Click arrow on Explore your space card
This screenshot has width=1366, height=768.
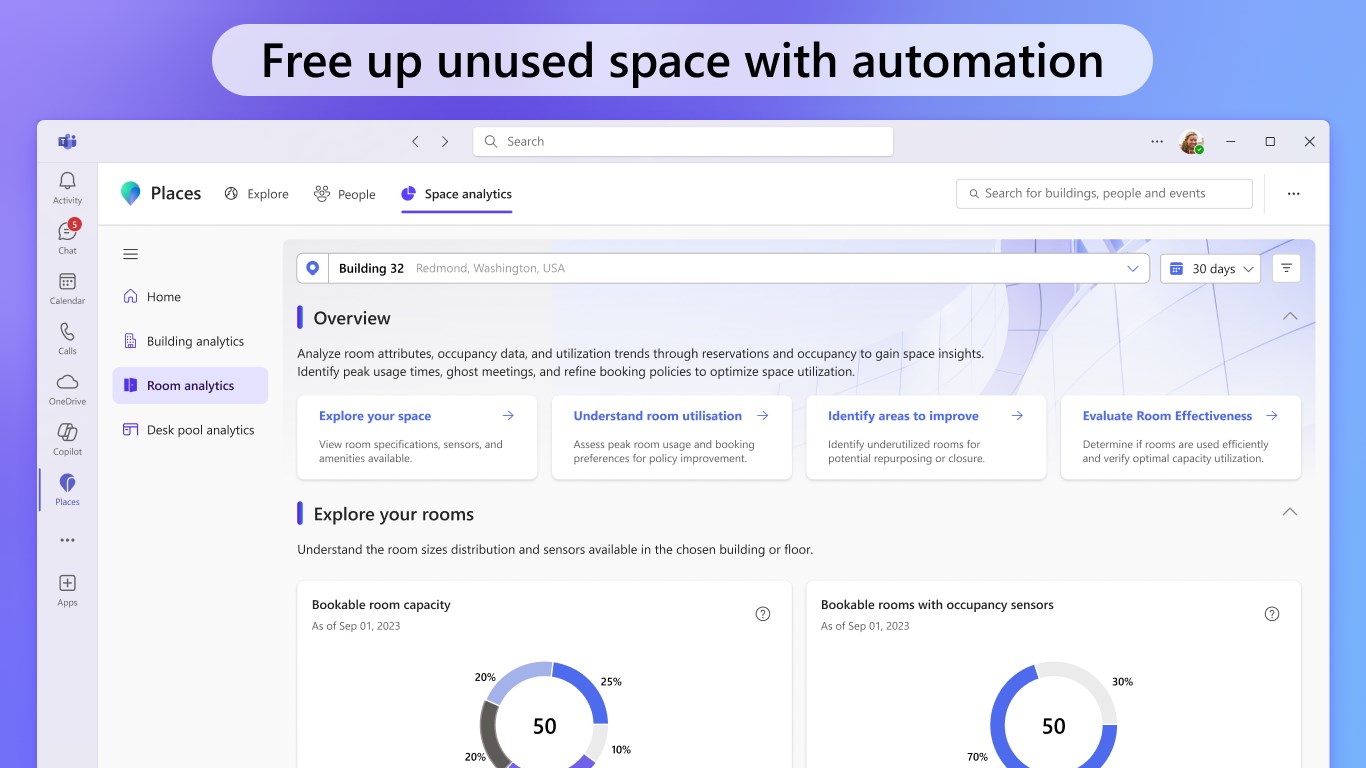(x=508, y=416)
